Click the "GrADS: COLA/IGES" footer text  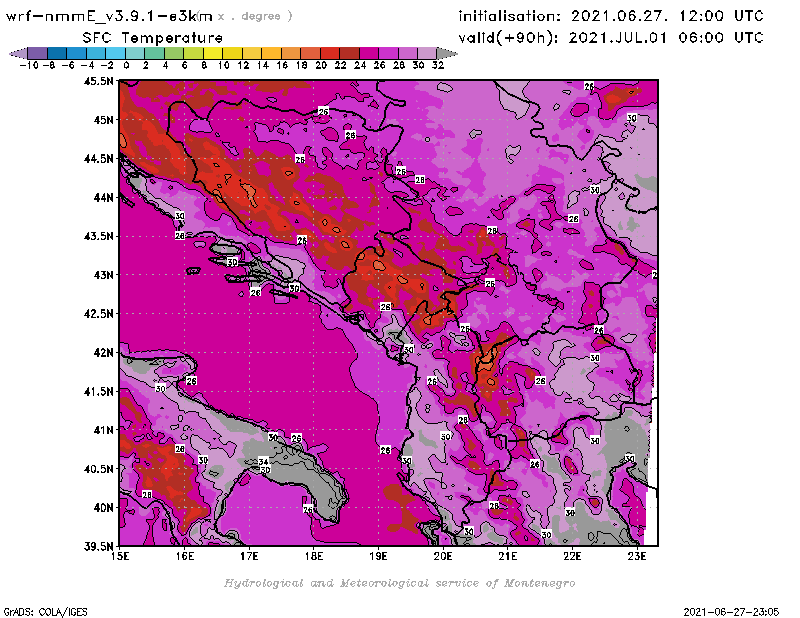(45, 612)
